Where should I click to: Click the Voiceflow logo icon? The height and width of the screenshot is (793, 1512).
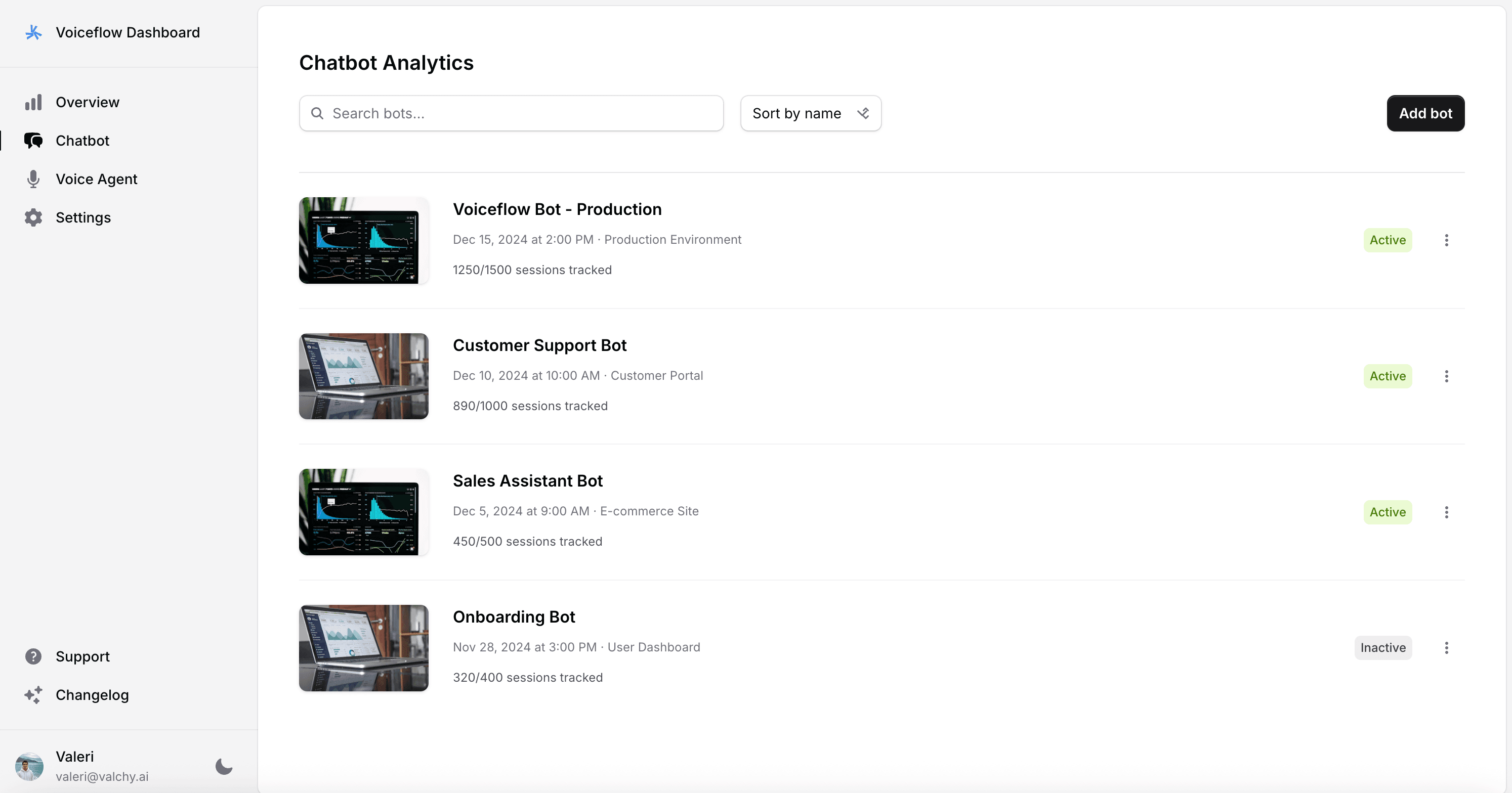click(33, 32)
